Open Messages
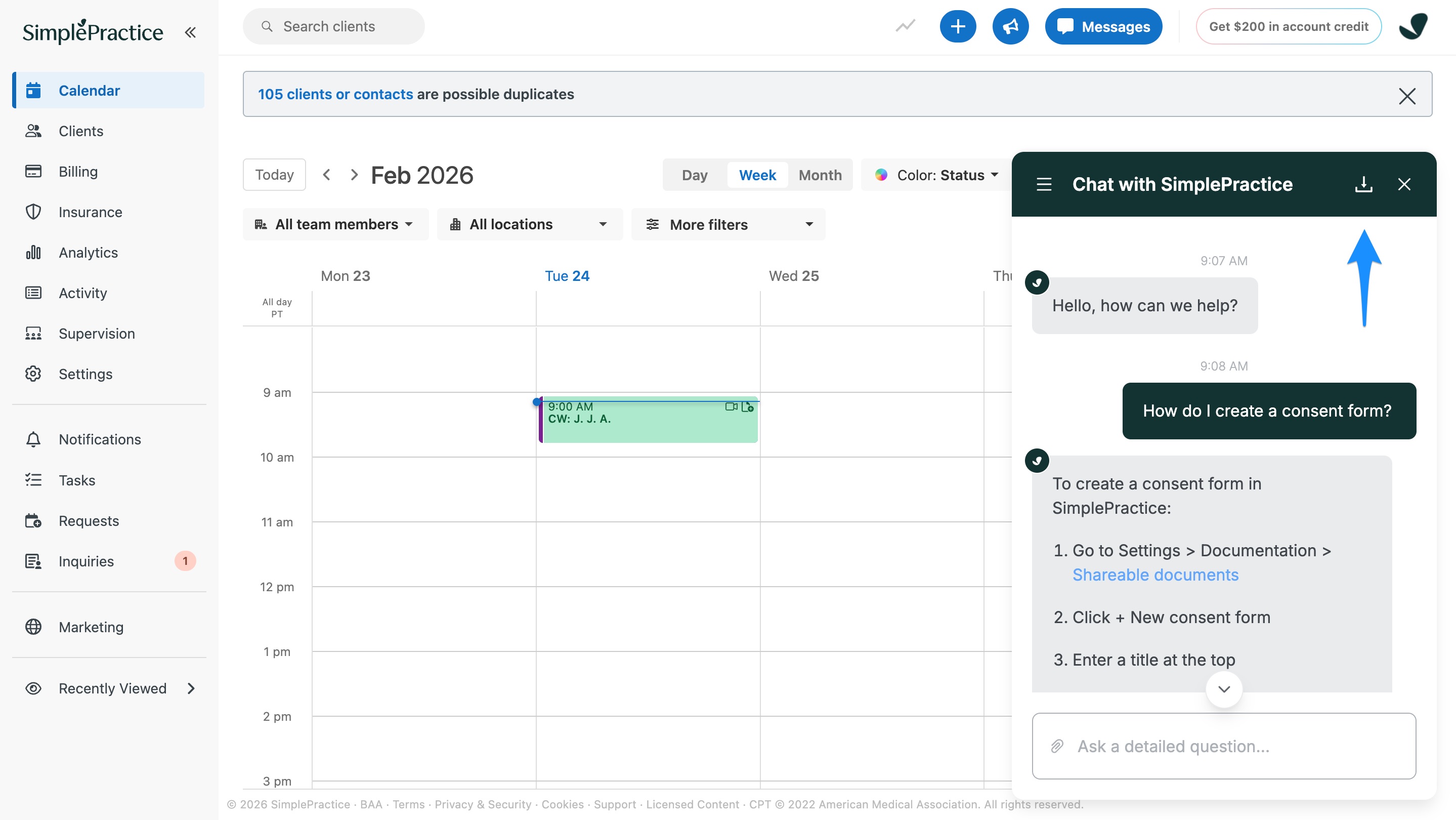 [x=1103, y=27]
